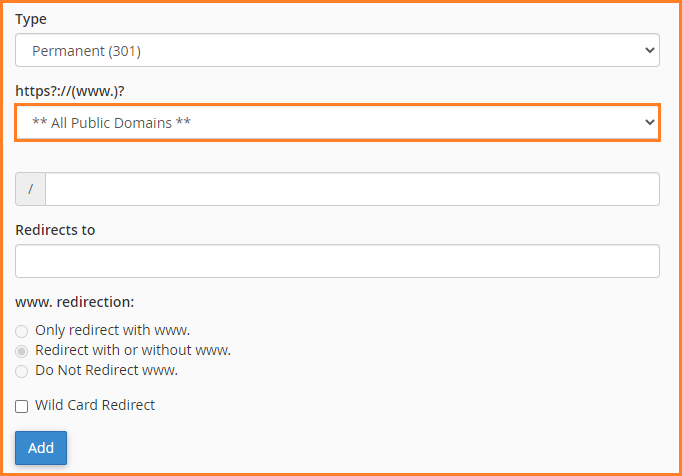Click the Only redirect with www. label text
This screenshot has width=682, height=476.
[x=113, y=330]
